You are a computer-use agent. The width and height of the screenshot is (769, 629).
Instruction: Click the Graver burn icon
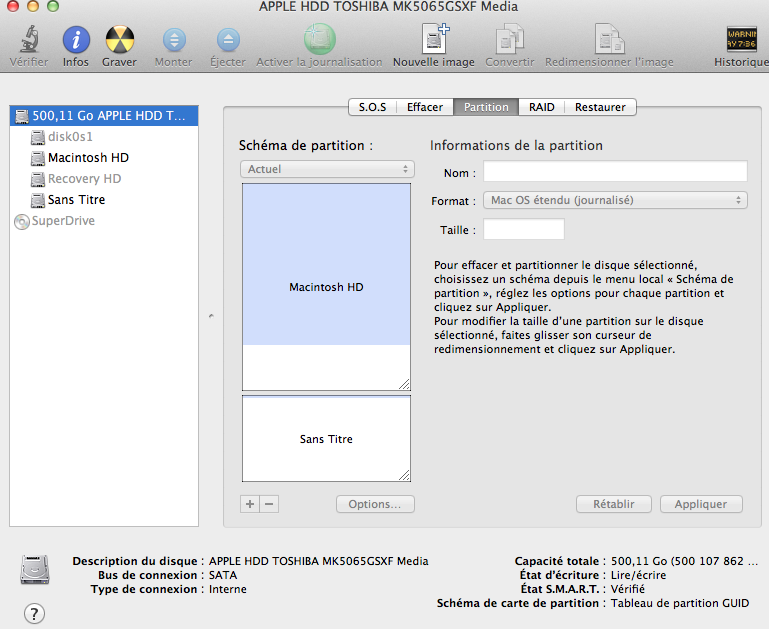(120, 39)
